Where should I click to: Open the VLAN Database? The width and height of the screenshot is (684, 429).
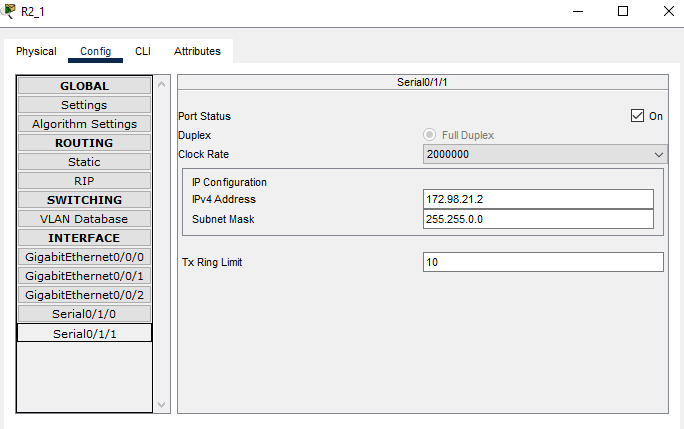[84, 219]
